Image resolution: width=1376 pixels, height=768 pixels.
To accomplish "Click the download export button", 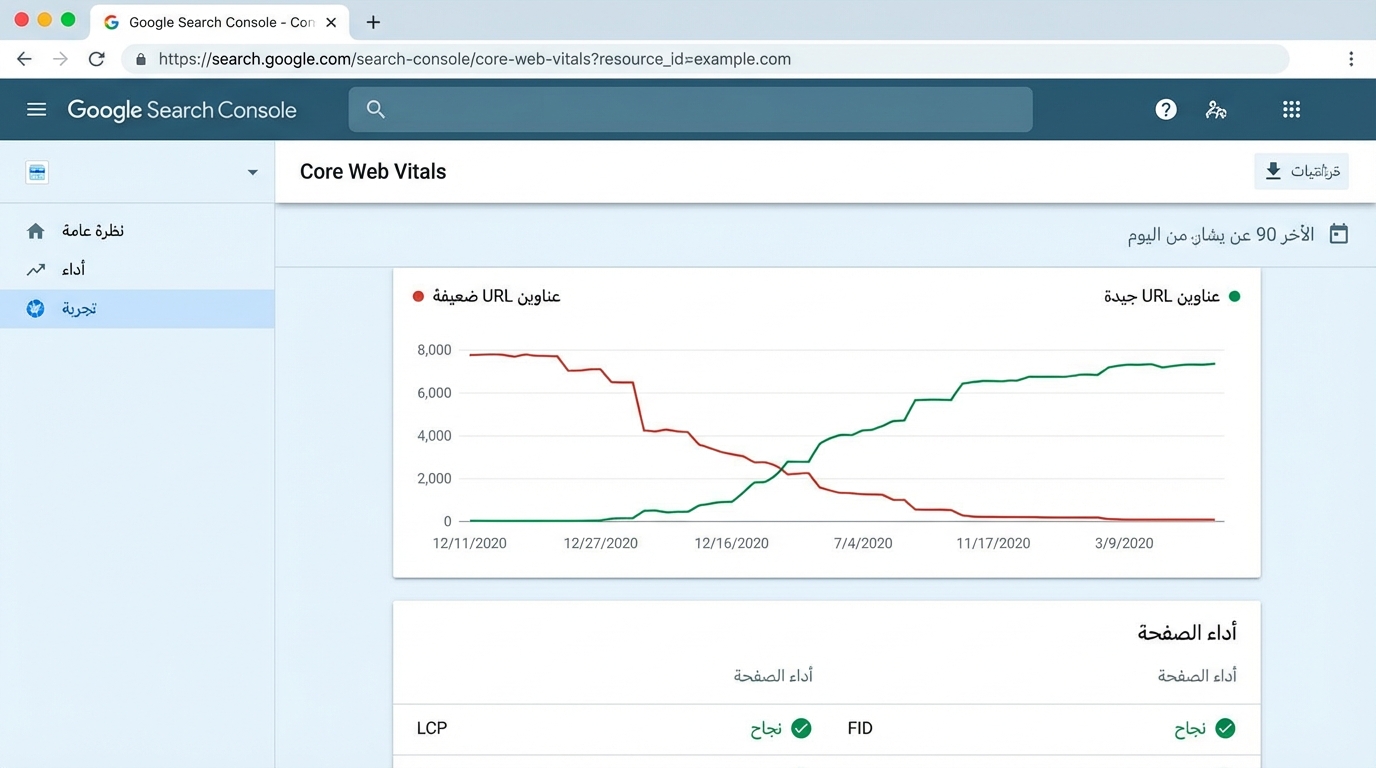I will click(x=1301, y=171).
